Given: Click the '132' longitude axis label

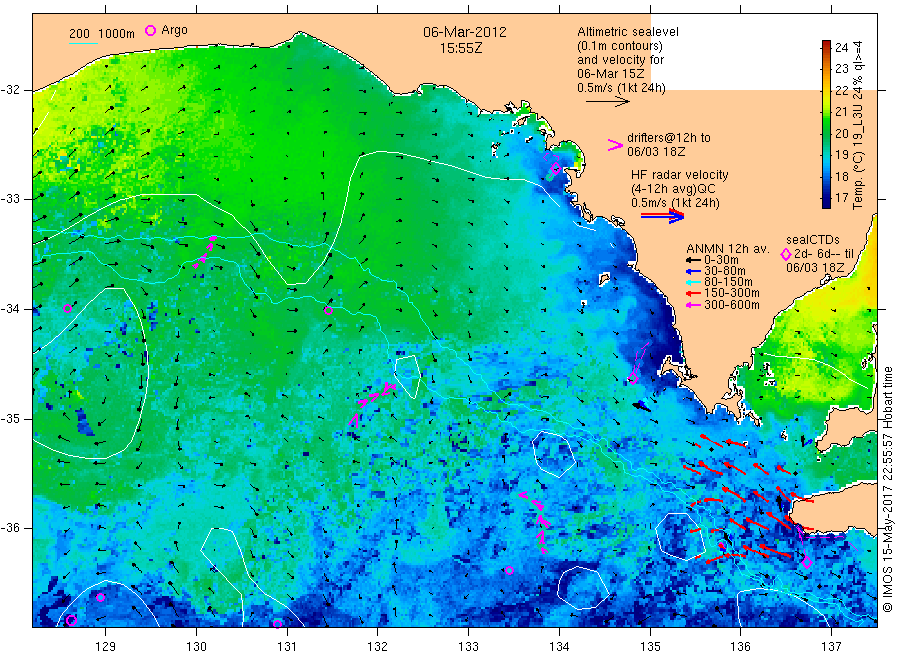Looking at the screenshot, I should point(378,647).
